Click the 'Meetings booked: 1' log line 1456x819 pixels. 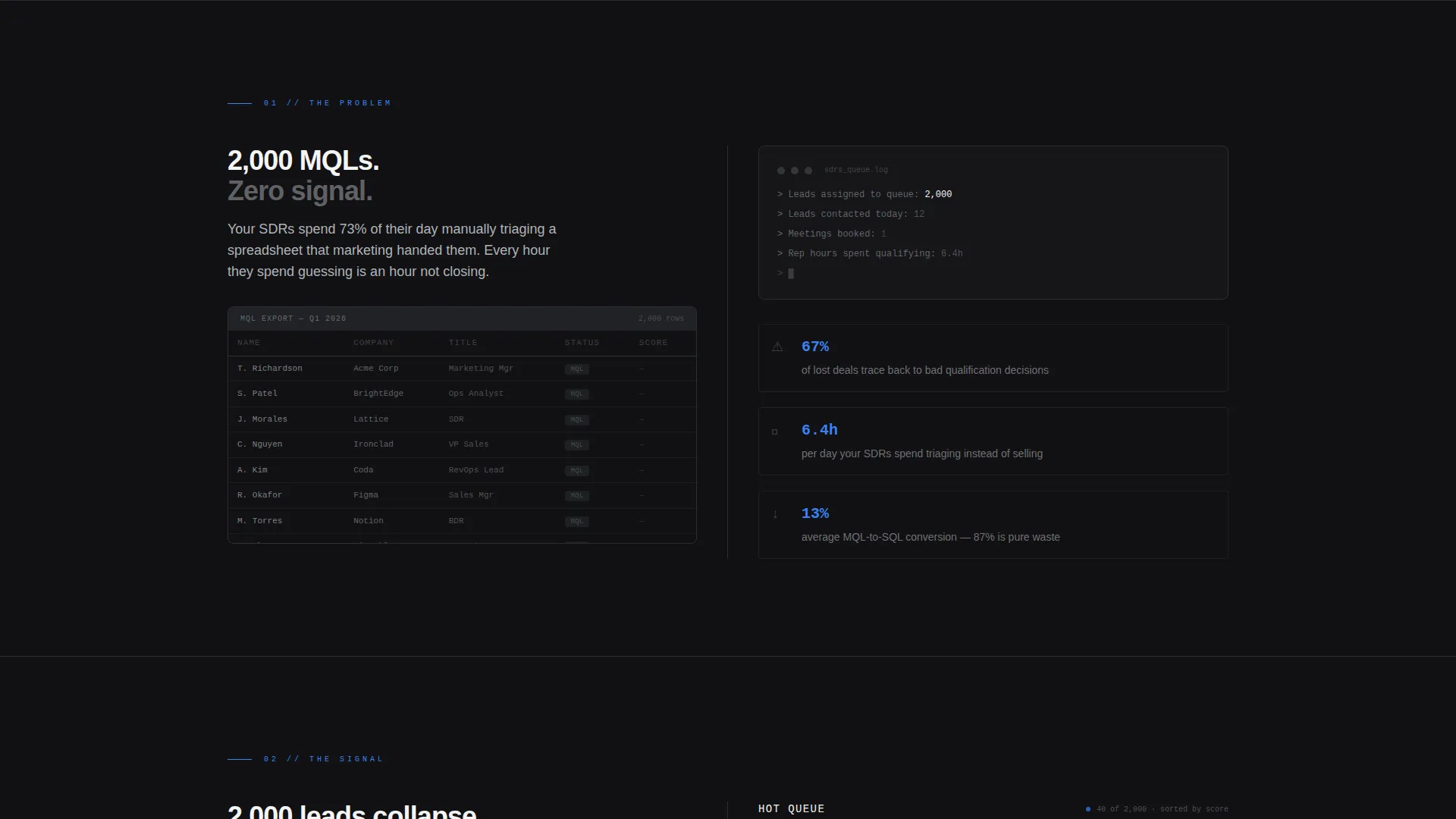click(x=832, y=234)
